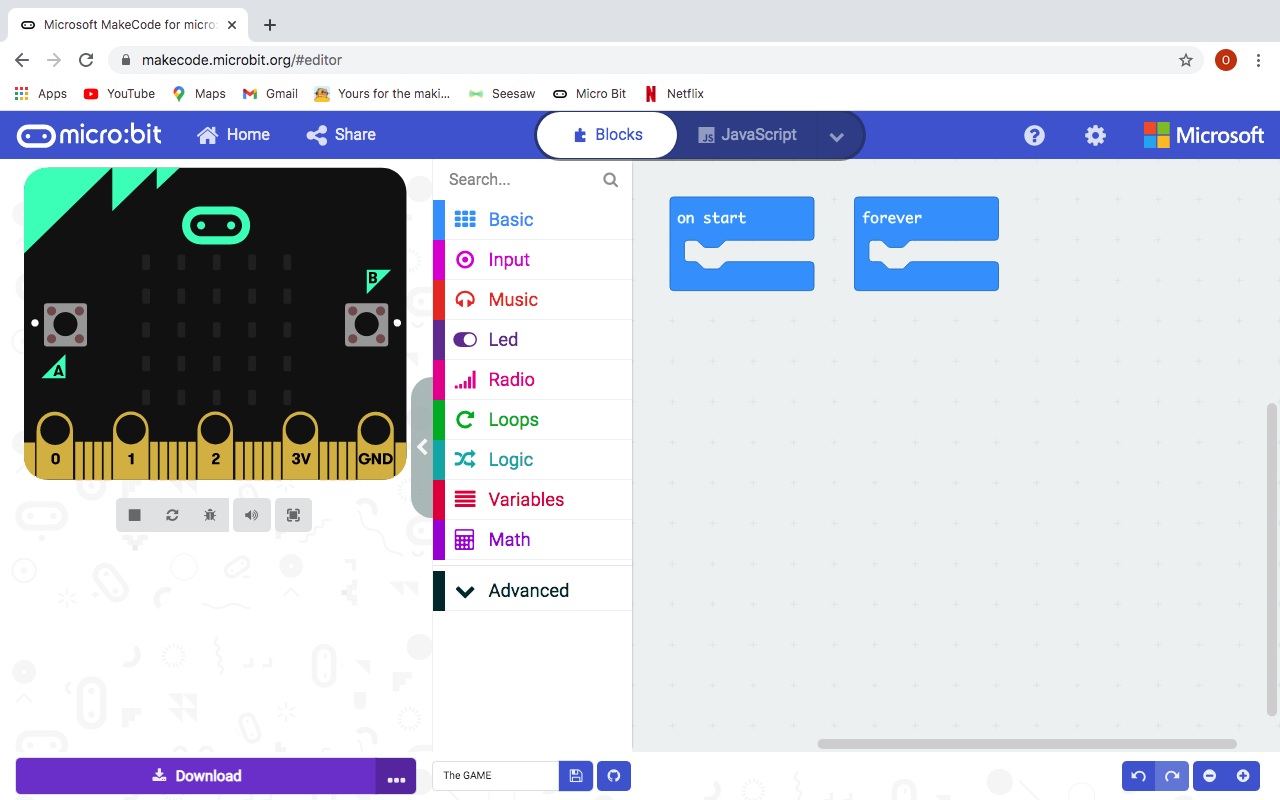
Task: Click the GND pin on the simulator
Action: (376, 445)
